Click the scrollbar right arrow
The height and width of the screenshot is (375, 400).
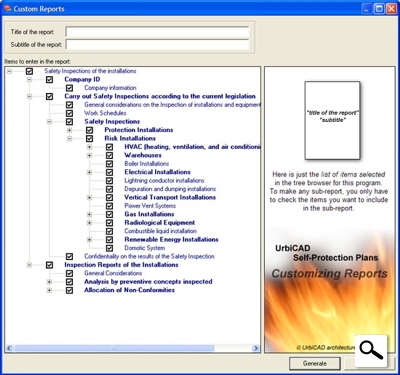coord(256,348)
